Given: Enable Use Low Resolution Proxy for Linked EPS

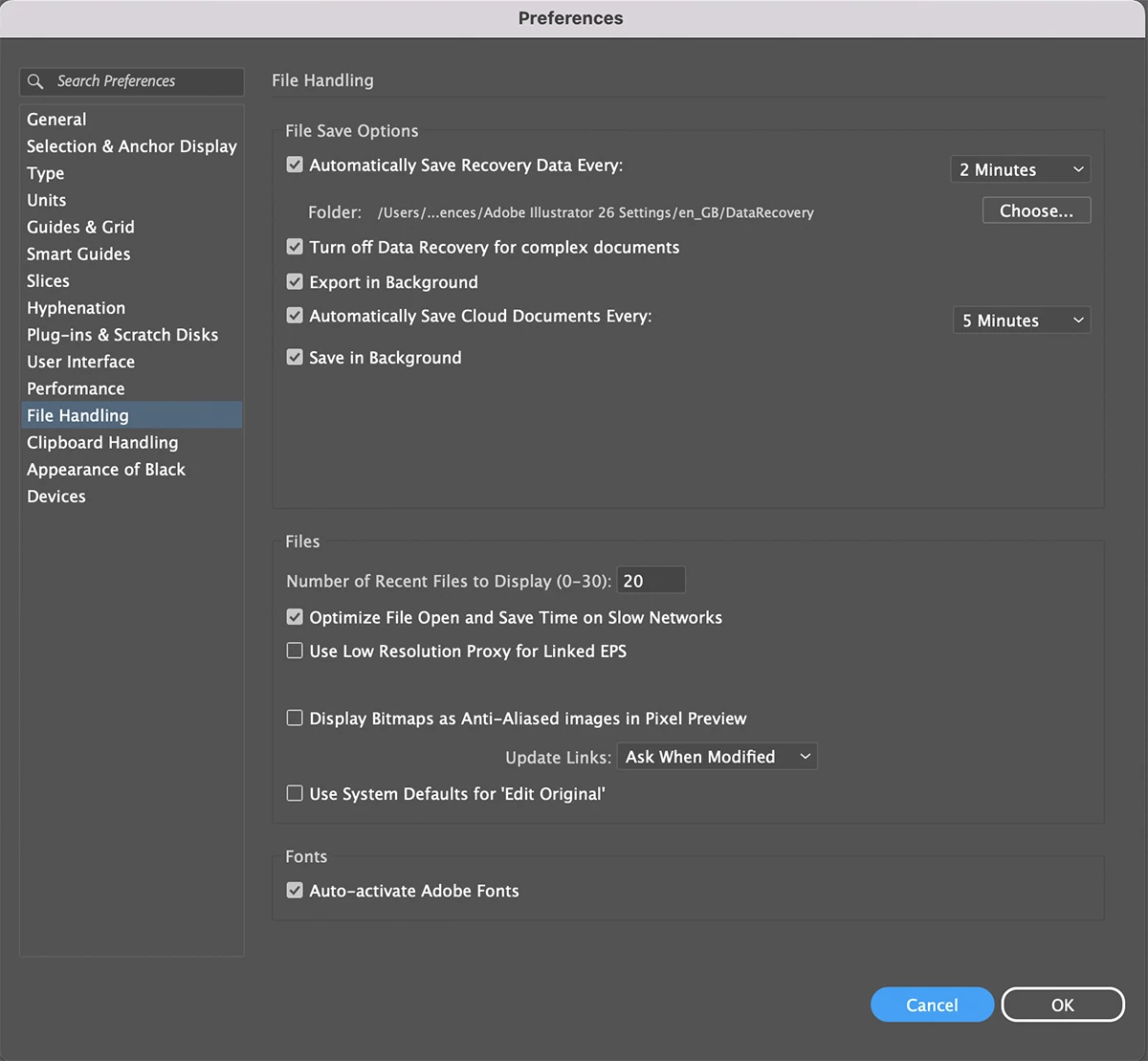Looking at the screenshot, I should (x=295, y=651).
